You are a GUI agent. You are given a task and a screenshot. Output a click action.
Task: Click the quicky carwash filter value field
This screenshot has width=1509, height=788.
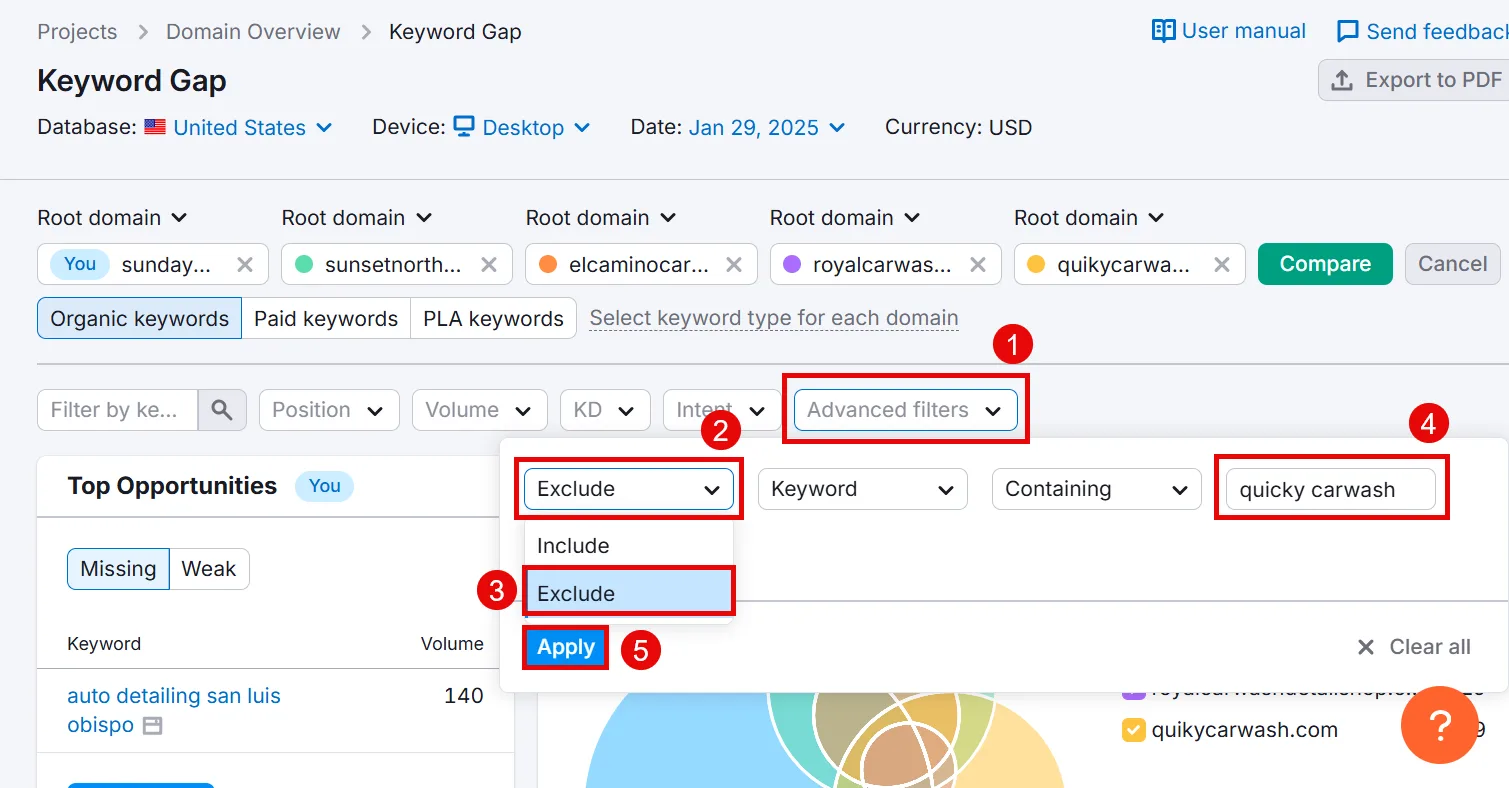(x=1331, y=489)
